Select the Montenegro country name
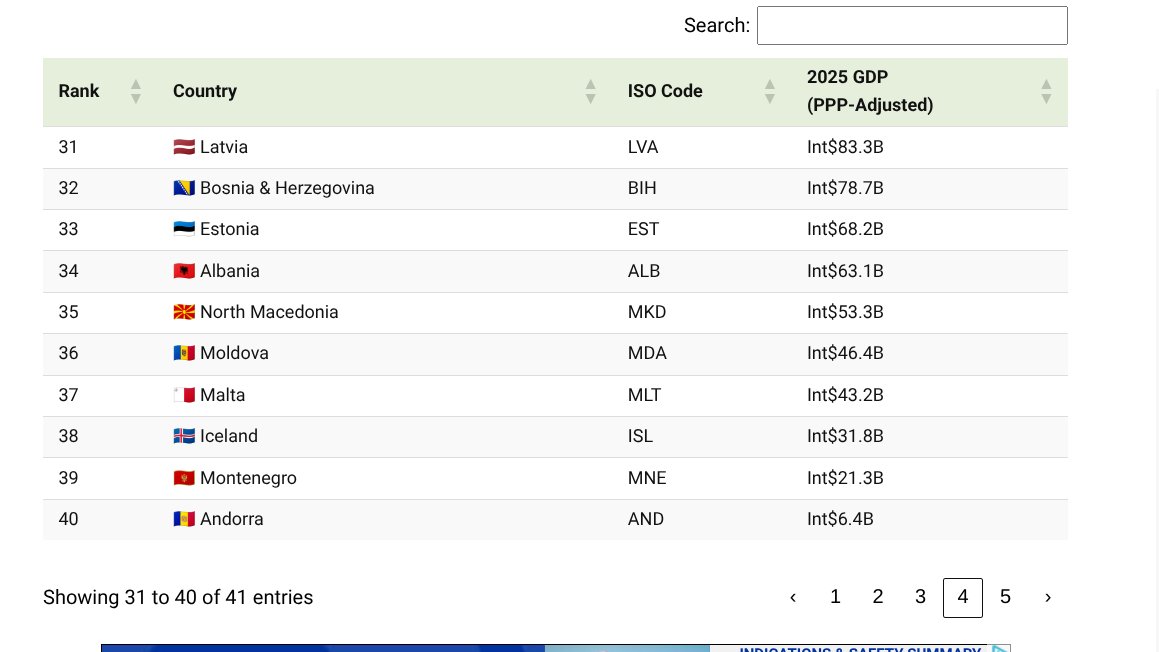Viewport: 1159px width, 652px height. click(248, 478)
